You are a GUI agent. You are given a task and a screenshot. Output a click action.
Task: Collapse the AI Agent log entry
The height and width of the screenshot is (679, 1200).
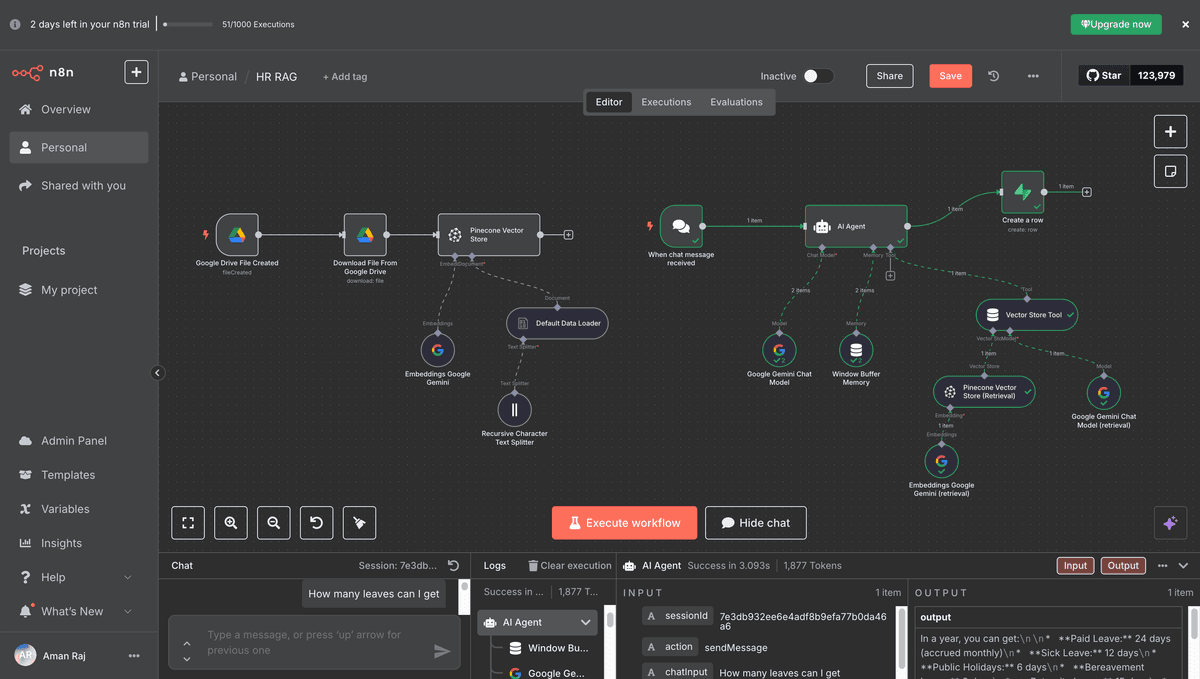point(585,623)
